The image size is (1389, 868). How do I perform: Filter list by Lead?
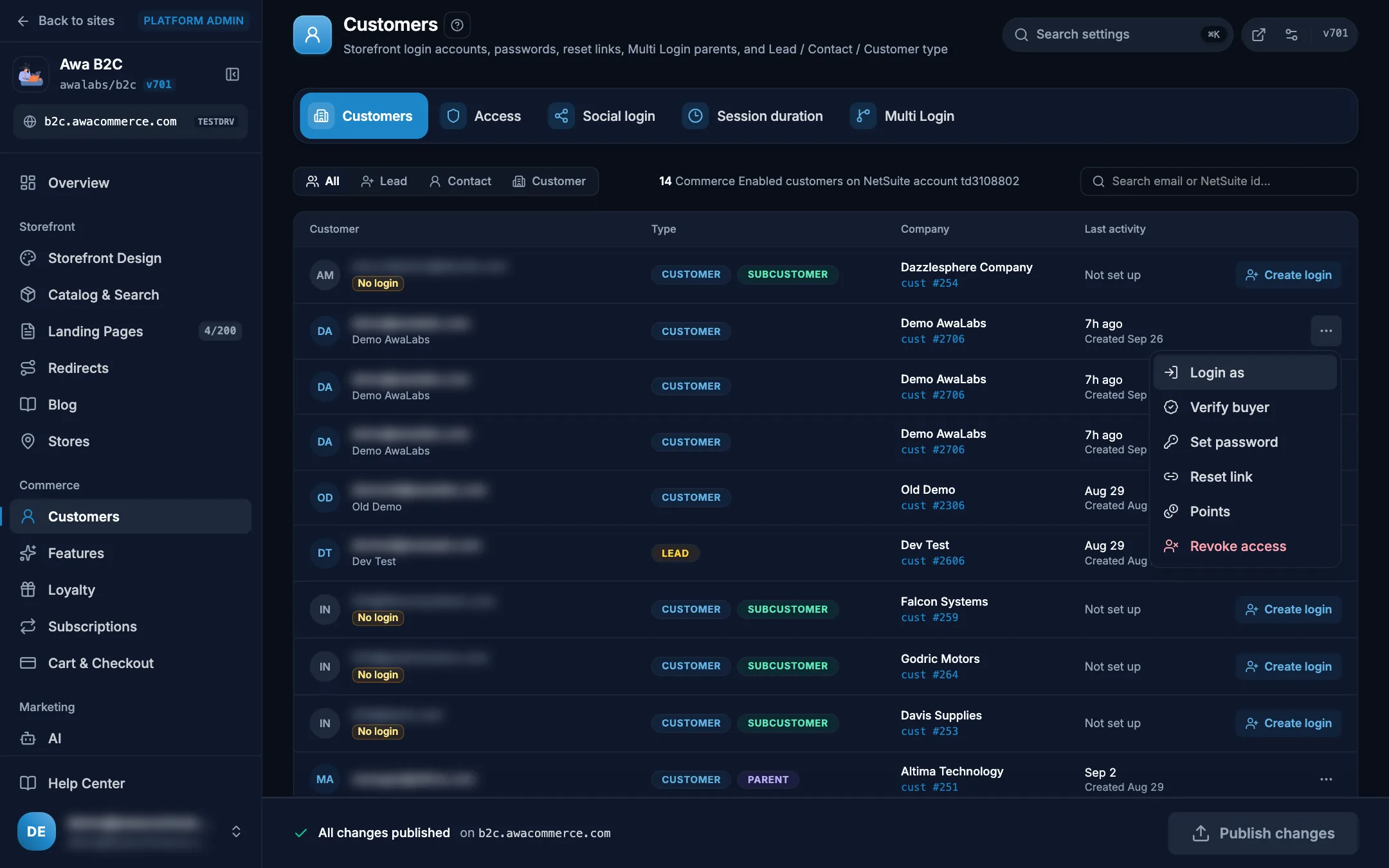point(384,181)
